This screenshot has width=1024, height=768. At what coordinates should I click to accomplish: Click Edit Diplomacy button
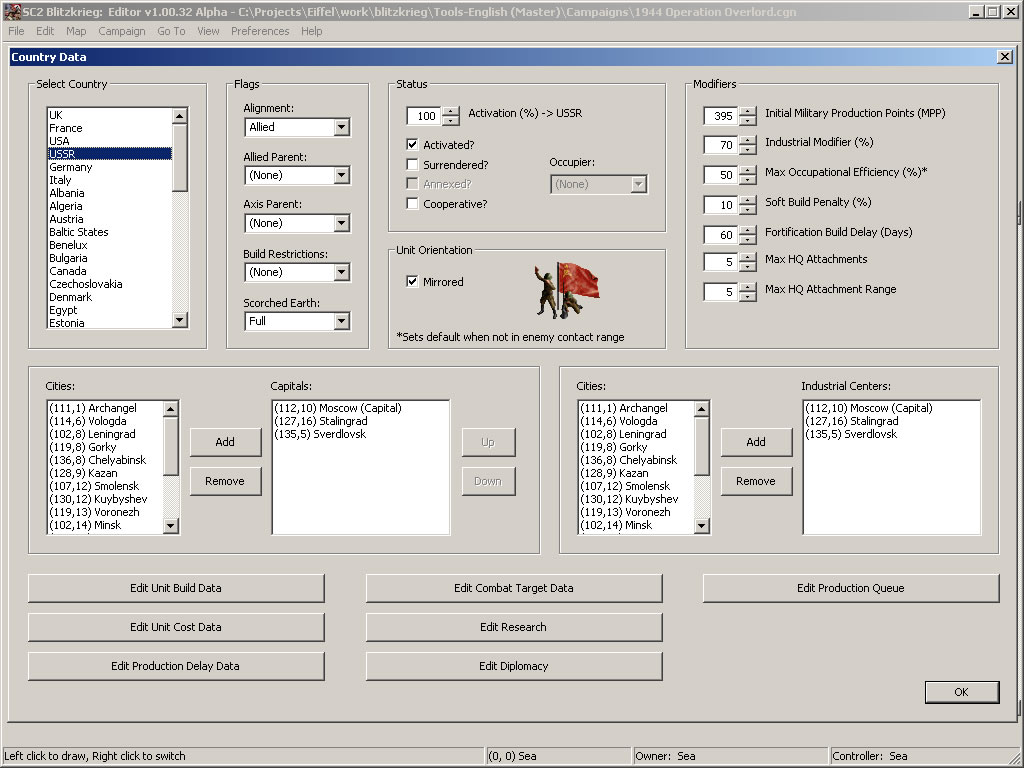point(514,666)
